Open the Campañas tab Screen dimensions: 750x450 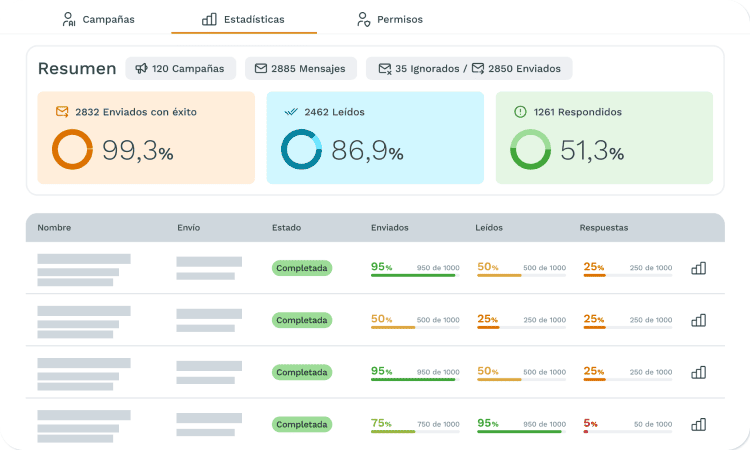[97, 19]
